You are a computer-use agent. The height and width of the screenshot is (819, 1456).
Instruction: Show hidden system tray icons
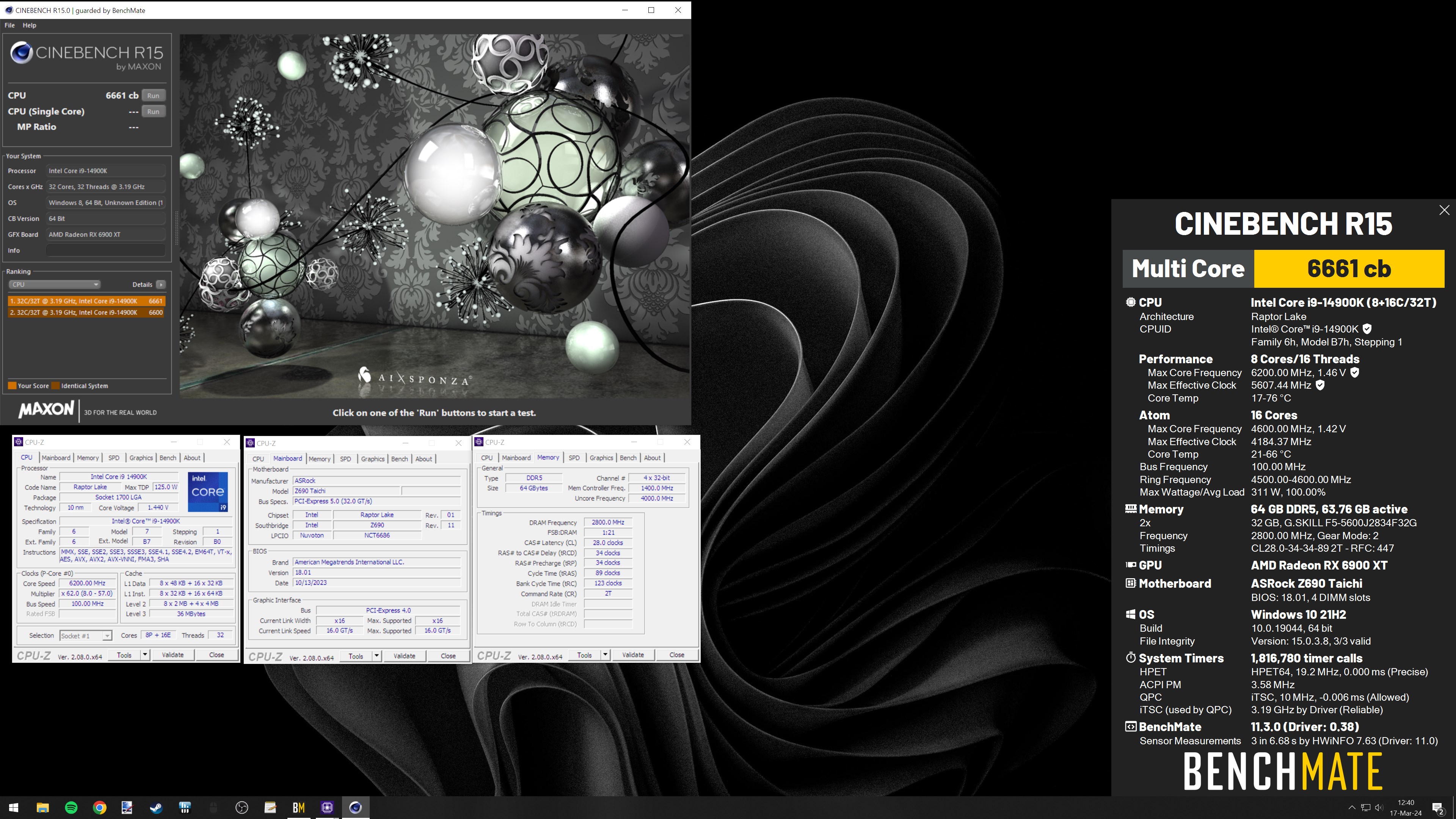pyautogui.click(x=1351, y=808)
